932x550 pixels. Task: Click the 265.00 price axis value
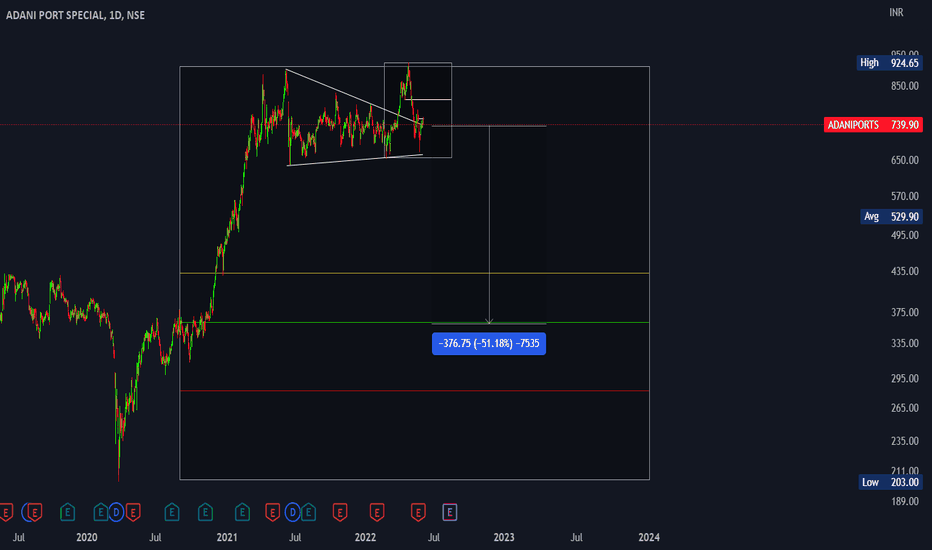pyautogui.click(x=905, y=408)
